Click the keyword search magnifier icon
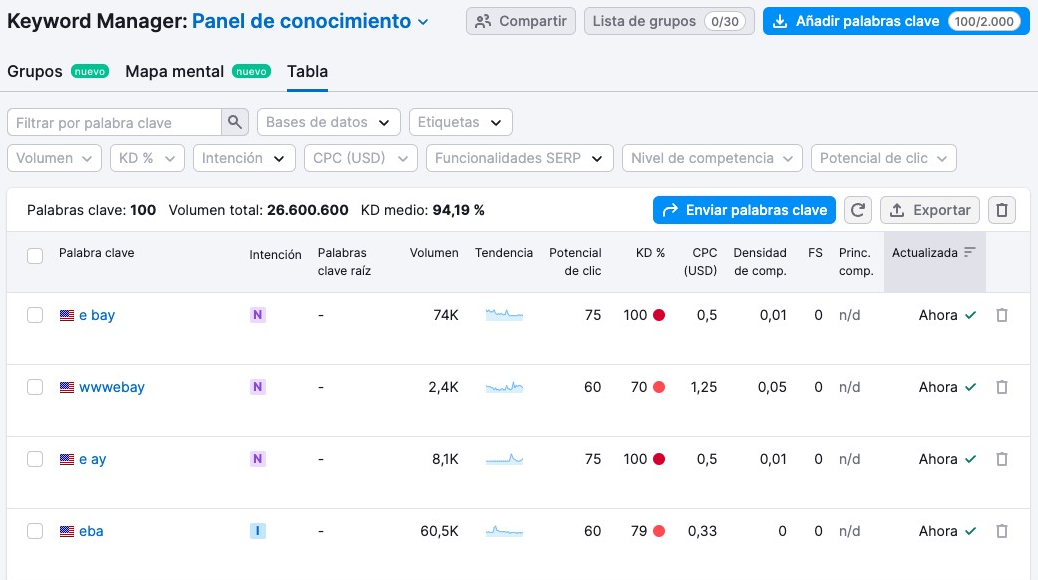The height and width of the screenshot is (580, 1038). click(x=233, y=121)
